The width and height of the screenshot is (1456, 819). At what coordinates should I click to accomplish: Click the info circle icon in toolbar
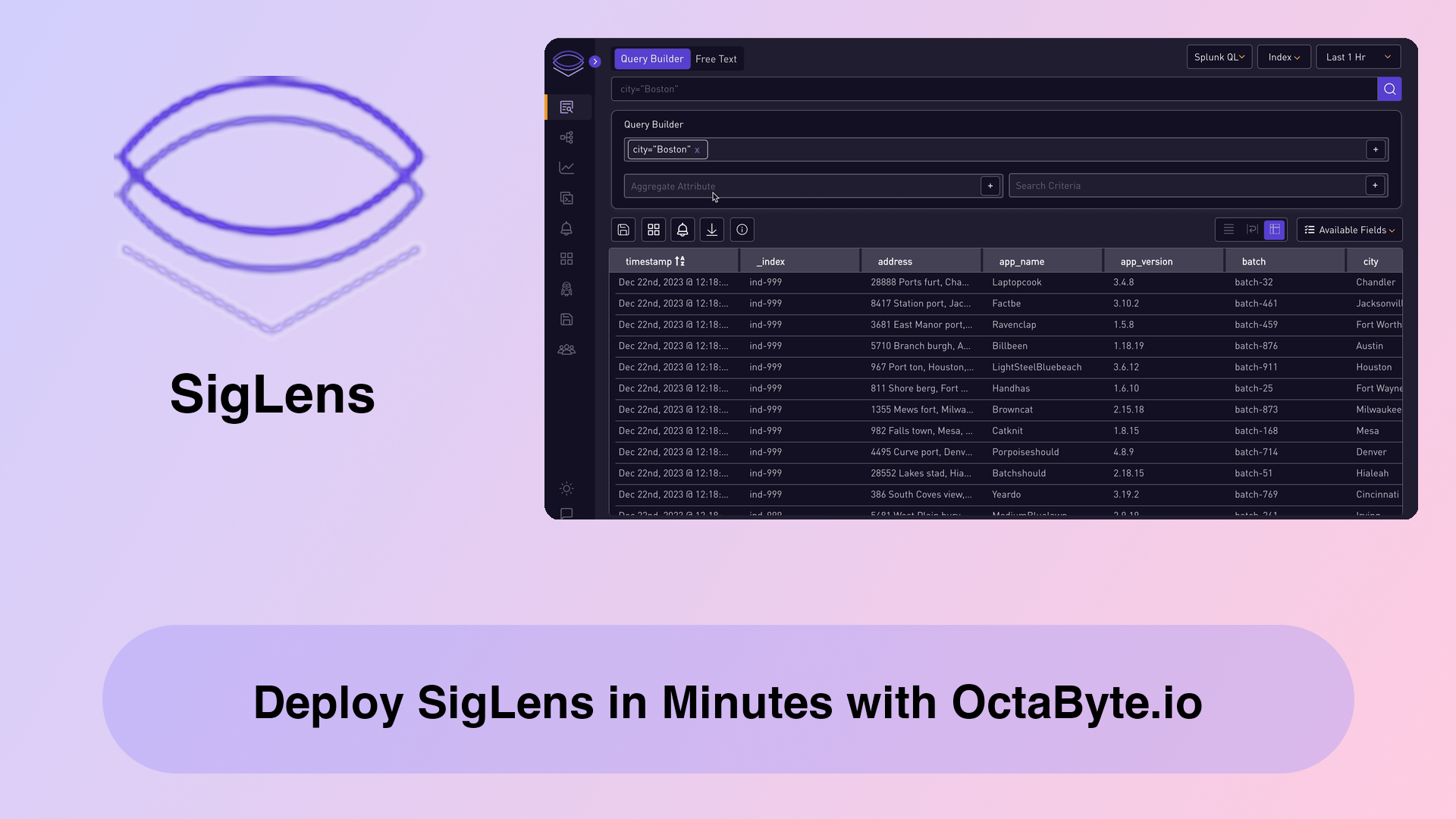pos(741,230)
